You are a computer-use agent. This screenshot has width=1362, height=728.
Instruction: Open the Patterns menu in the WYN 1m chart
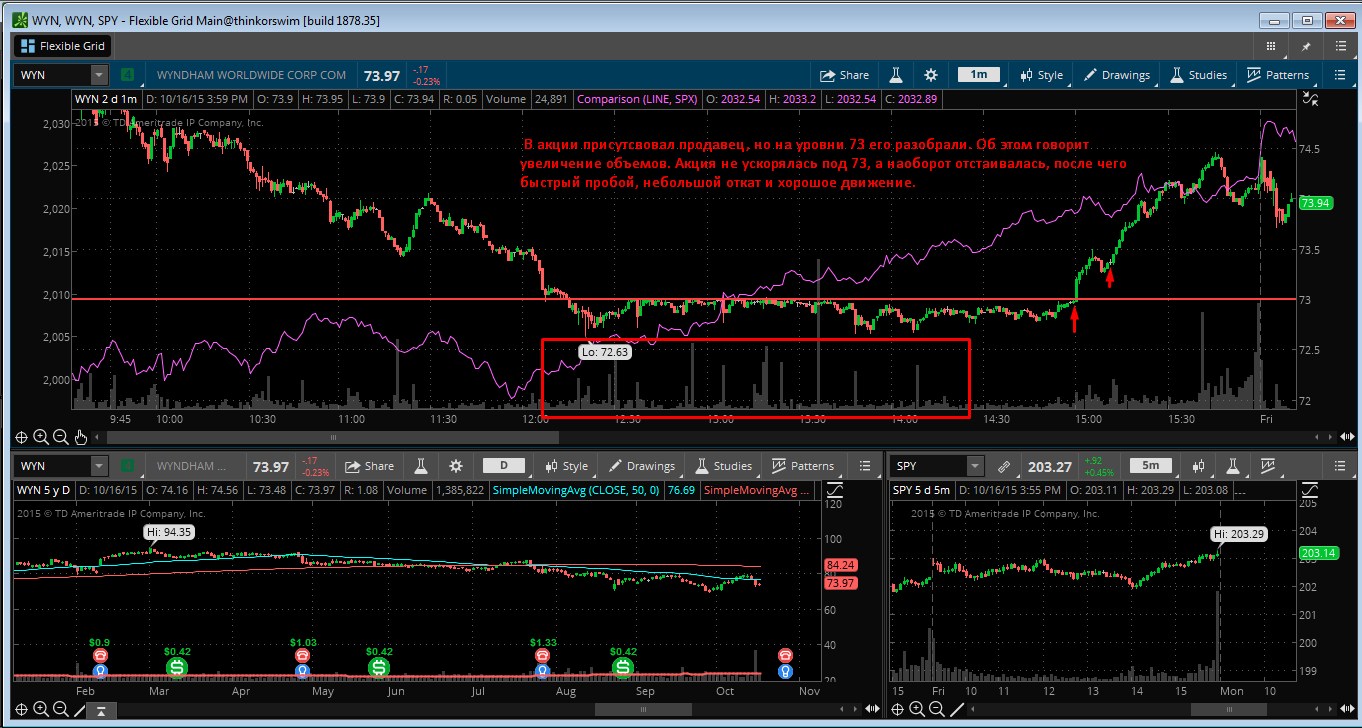1277,75
